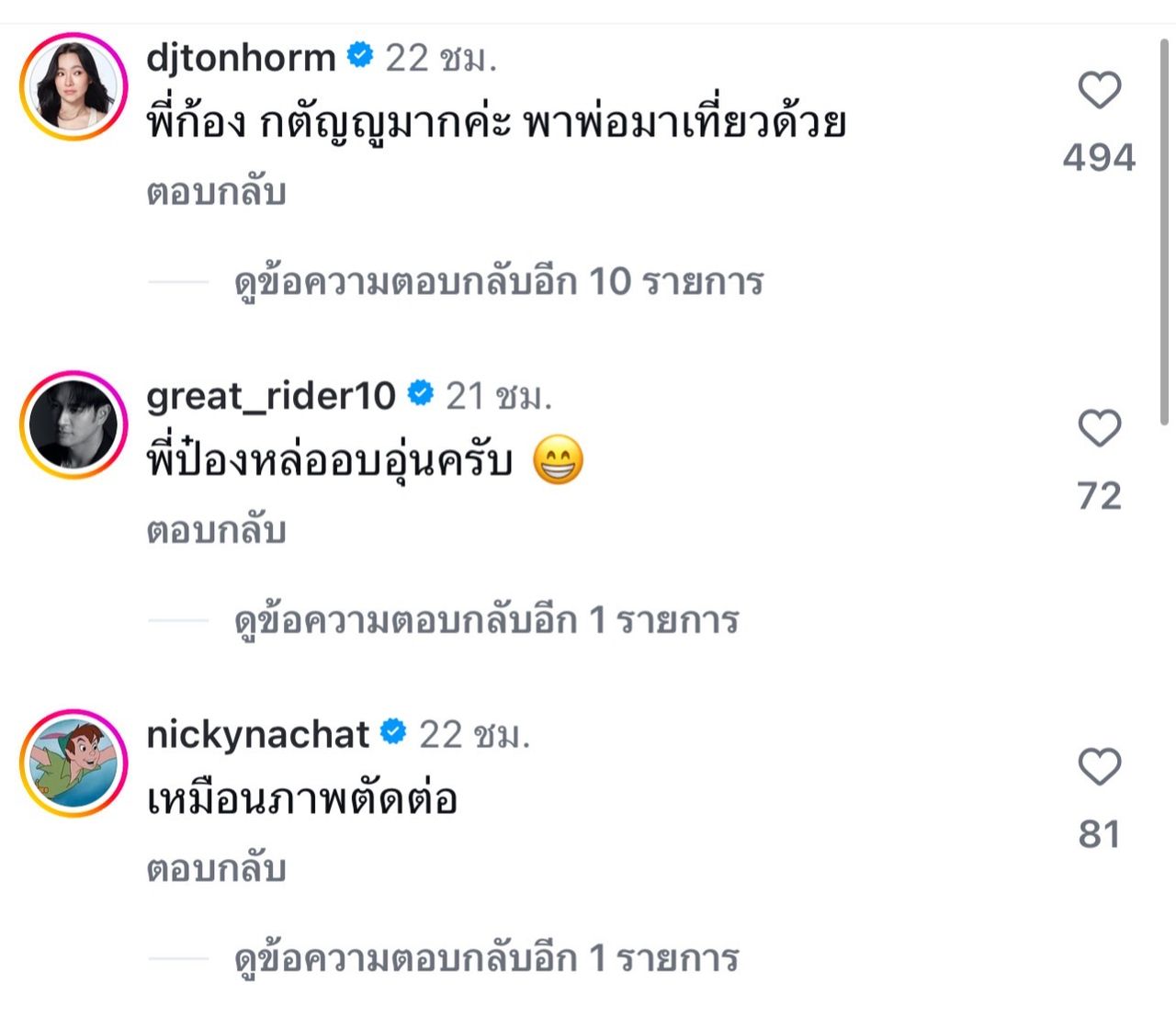This screenshot has height=1029, width=1176.
Task: Click the djtonhorm username
Action: click(241, 58)
